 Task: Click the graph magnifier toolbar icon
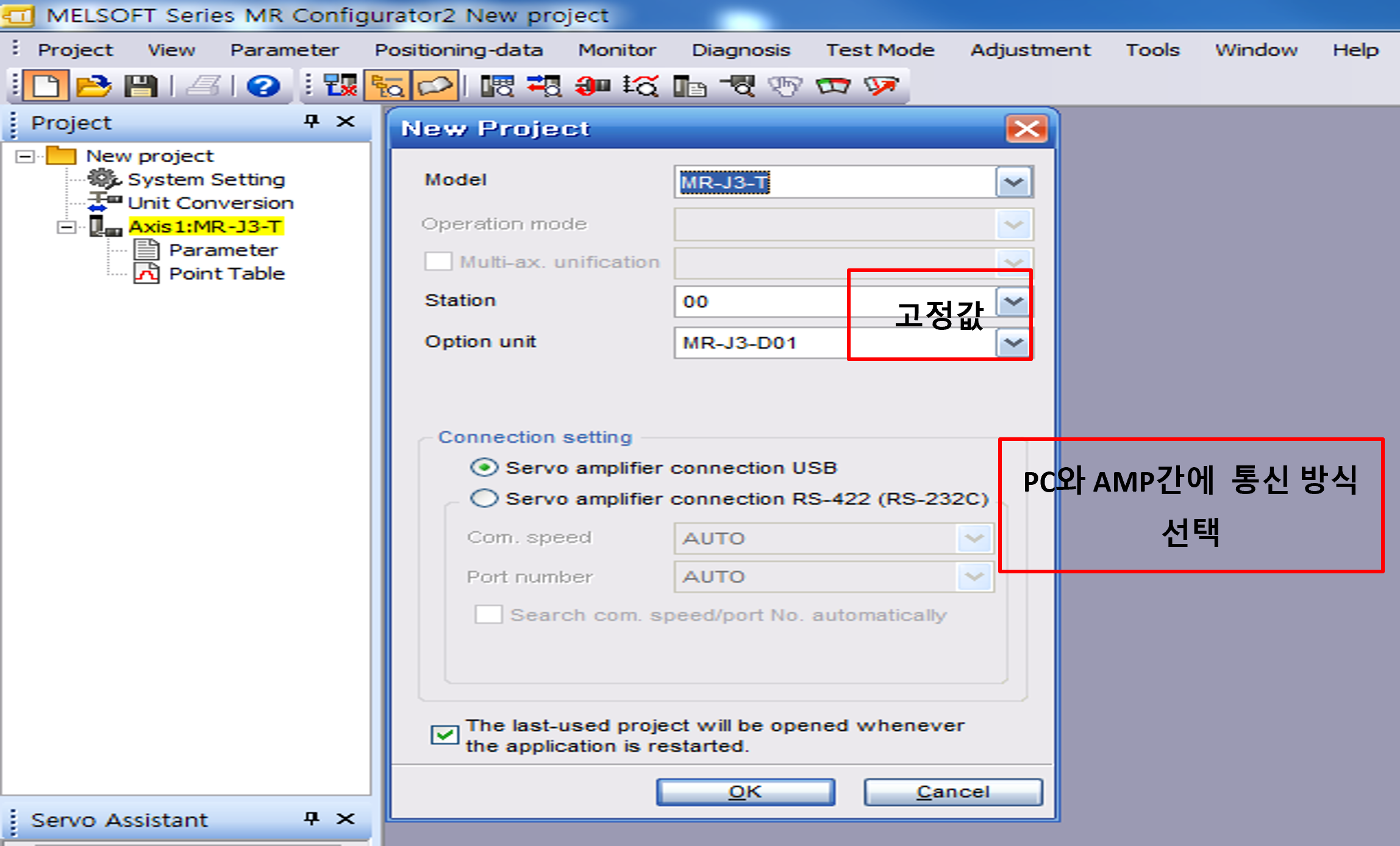point(640,85)
